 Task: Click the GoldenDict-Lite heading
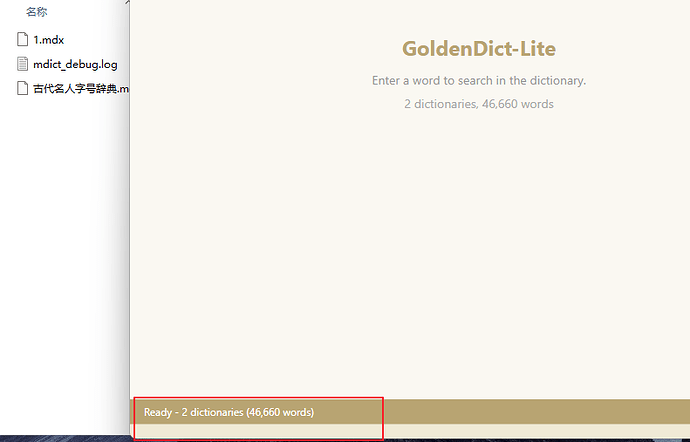[479, 48]
